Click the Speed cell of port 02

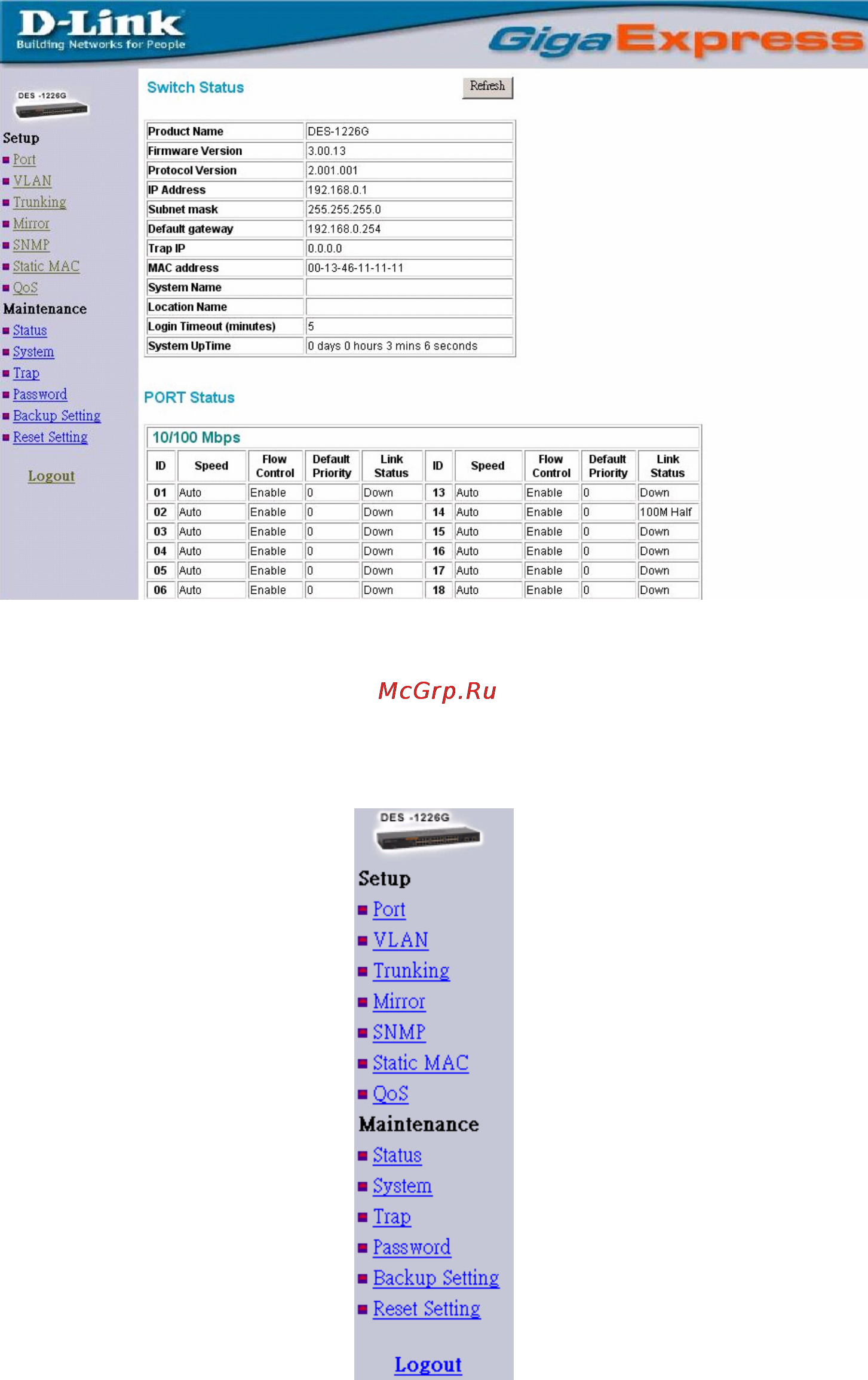tap(211, 512)
